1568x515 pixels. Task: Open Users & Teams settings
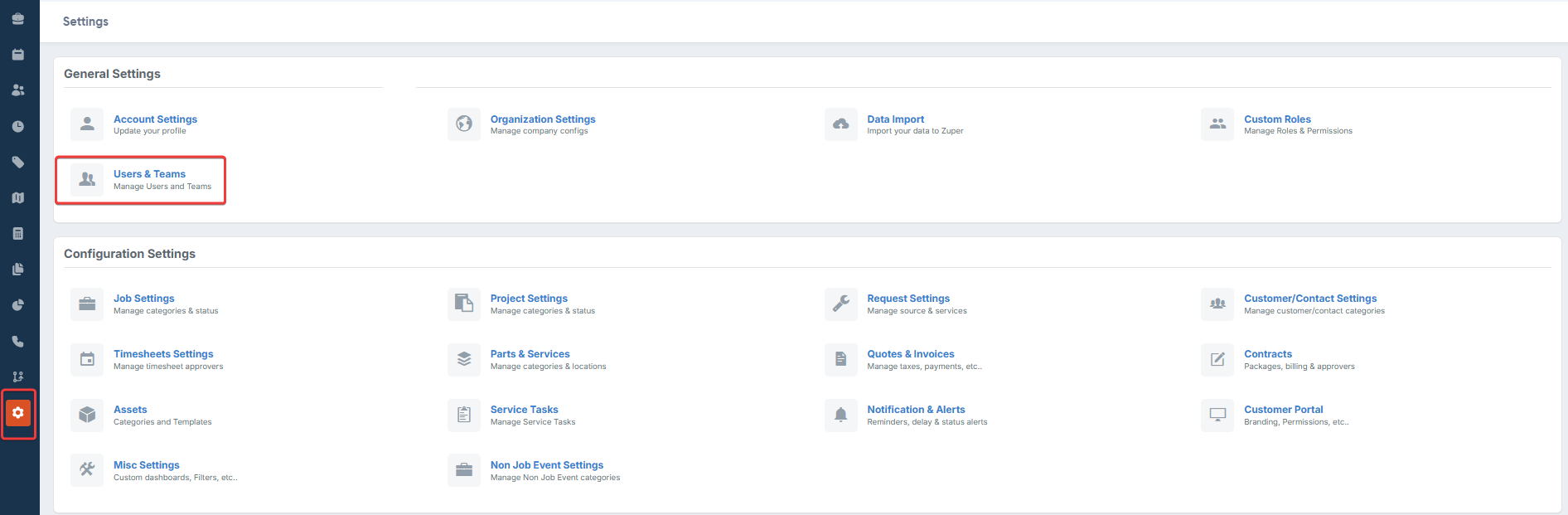149,174
